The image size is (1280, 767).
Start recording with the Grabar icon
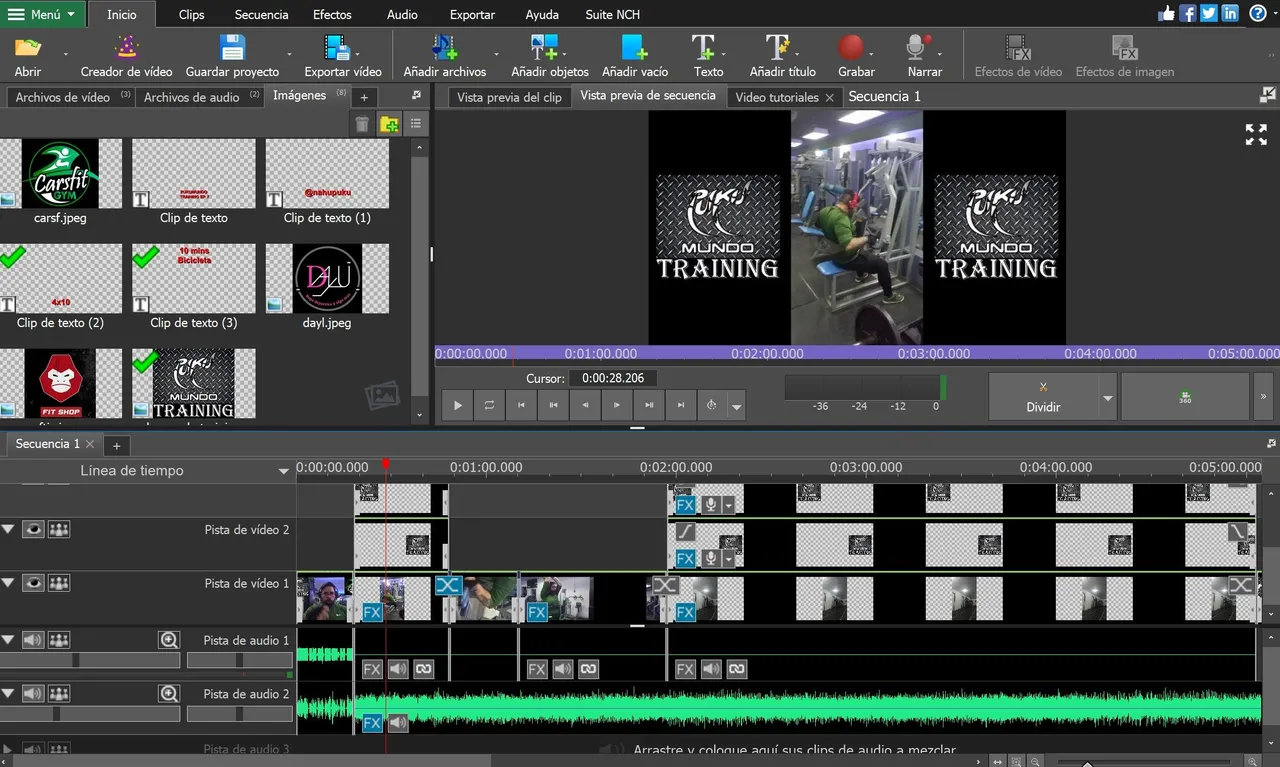click(851, 48)
